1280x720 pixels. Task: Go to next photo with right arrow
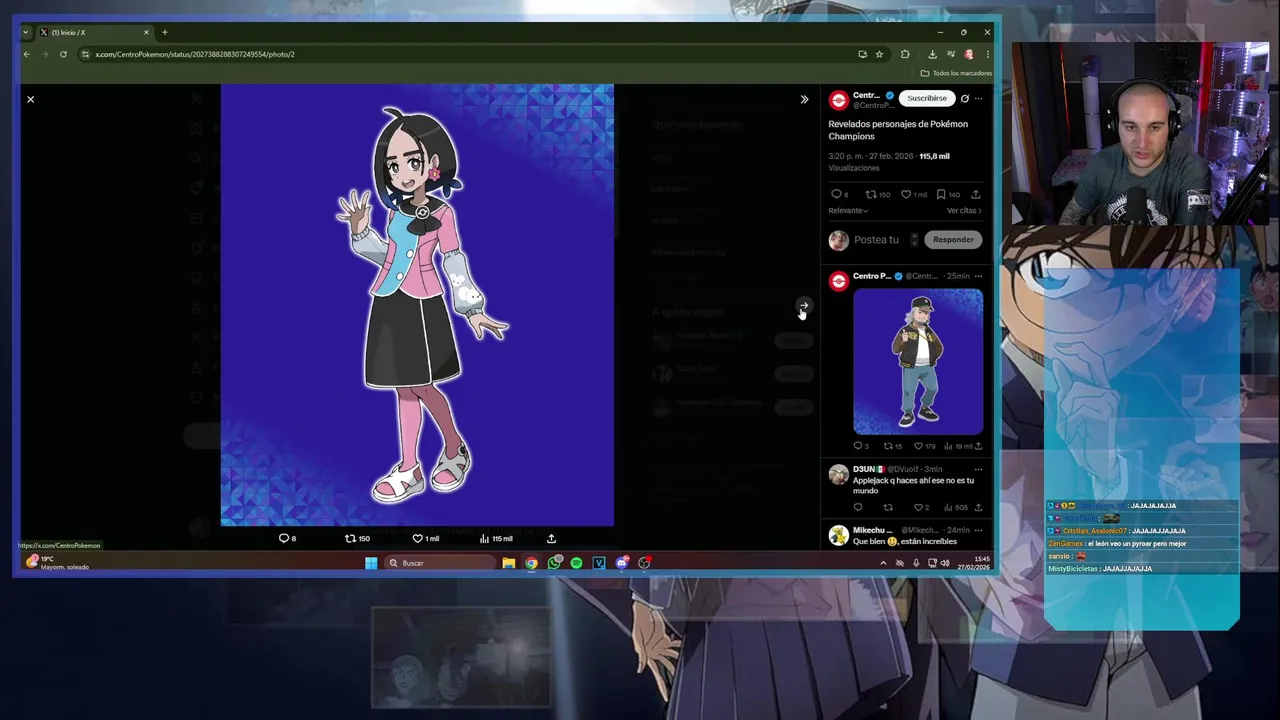click(803, 306)
